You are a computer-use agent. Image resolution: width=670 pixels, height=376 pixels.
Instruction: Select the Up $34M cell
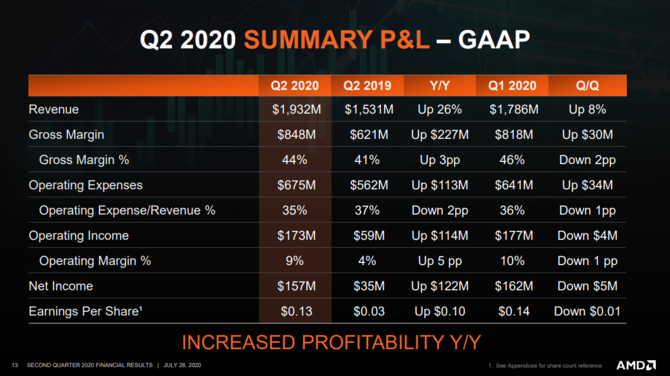tap(587, 185)
